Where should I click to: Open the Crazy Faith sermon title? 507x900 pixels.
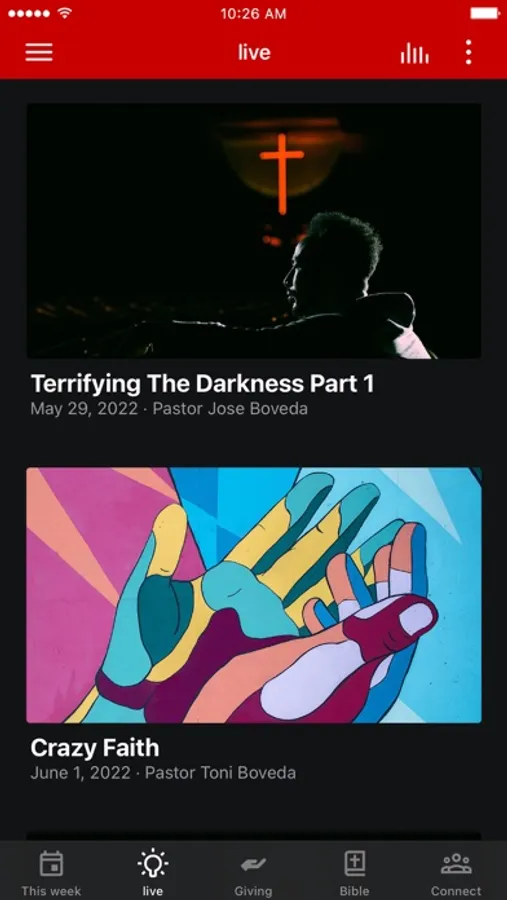click(95, 748)
